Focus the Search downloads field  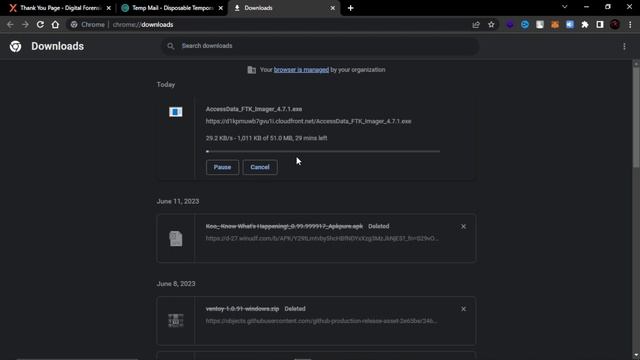click(320, 46)
